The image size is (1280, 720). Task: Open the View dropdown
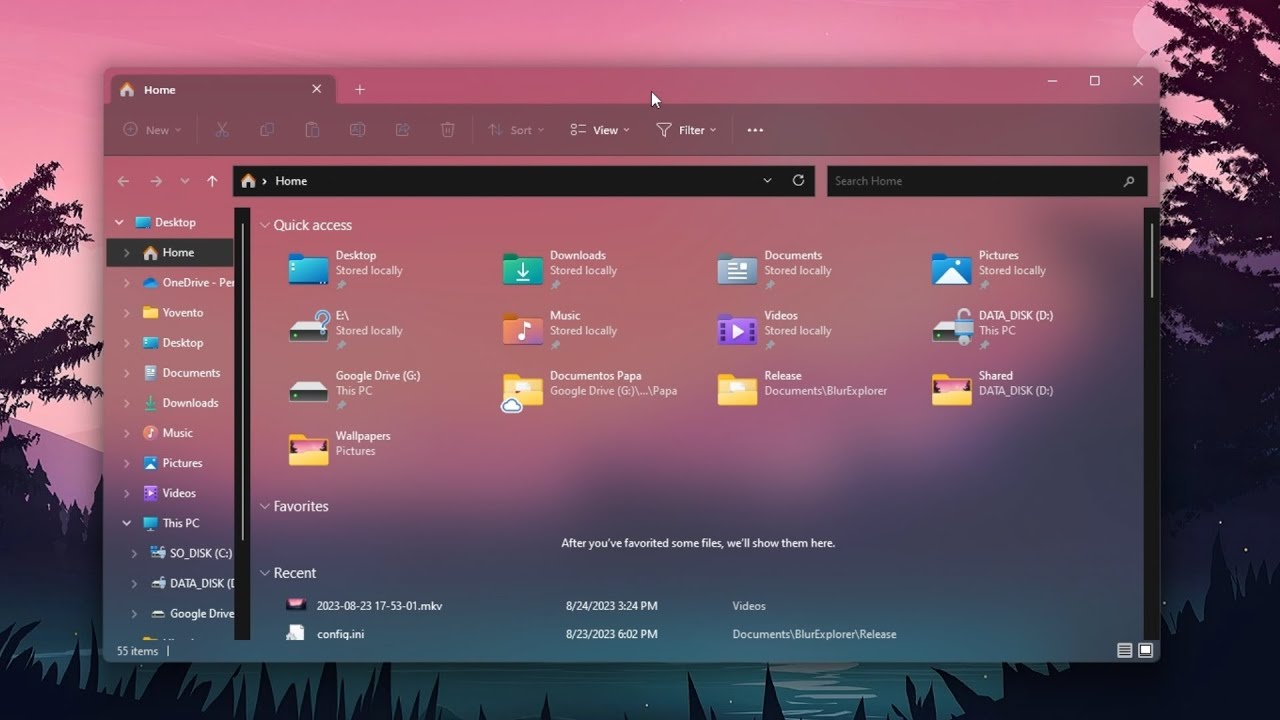[600, 130]
